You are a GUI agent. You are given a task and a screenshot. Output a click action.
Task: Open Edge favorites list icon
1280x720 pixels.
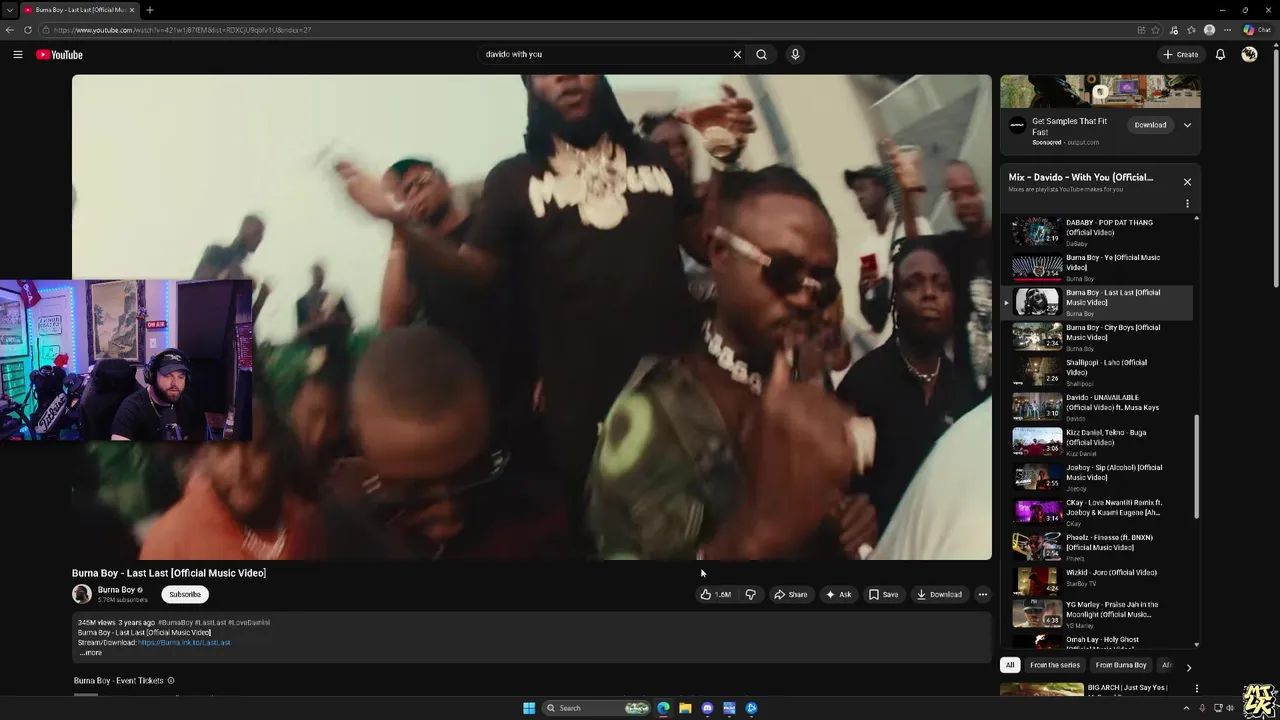(1191, 30)
